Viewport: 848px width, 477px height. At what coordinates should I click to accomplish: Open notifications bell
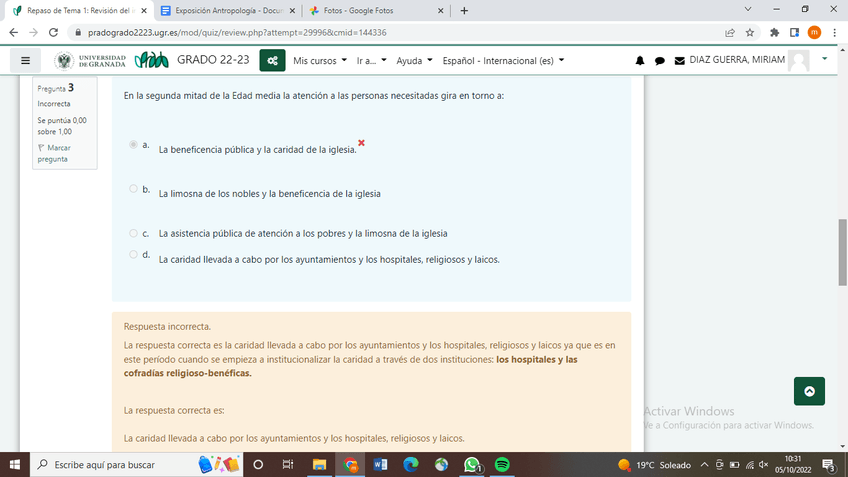click(x=640, y=61)
